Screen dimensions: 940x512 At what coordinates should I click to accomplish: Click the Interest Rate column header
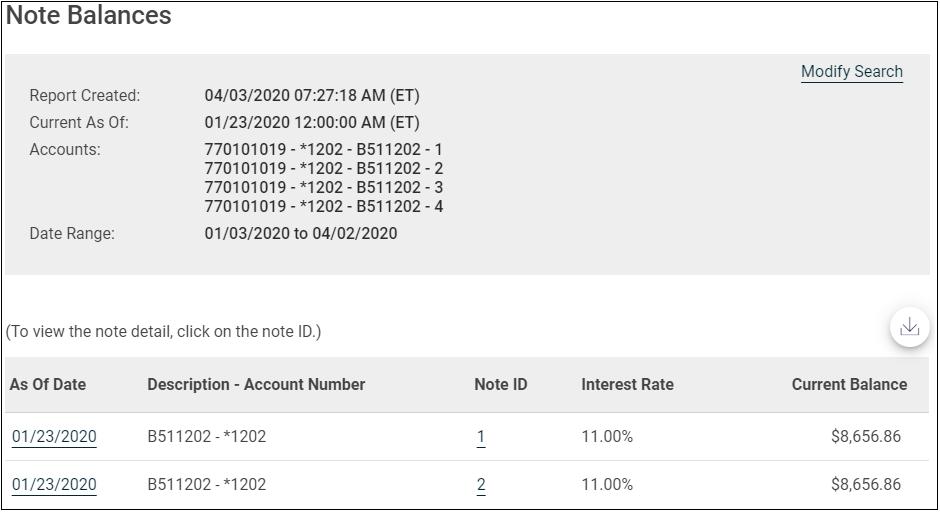[627, 384]
